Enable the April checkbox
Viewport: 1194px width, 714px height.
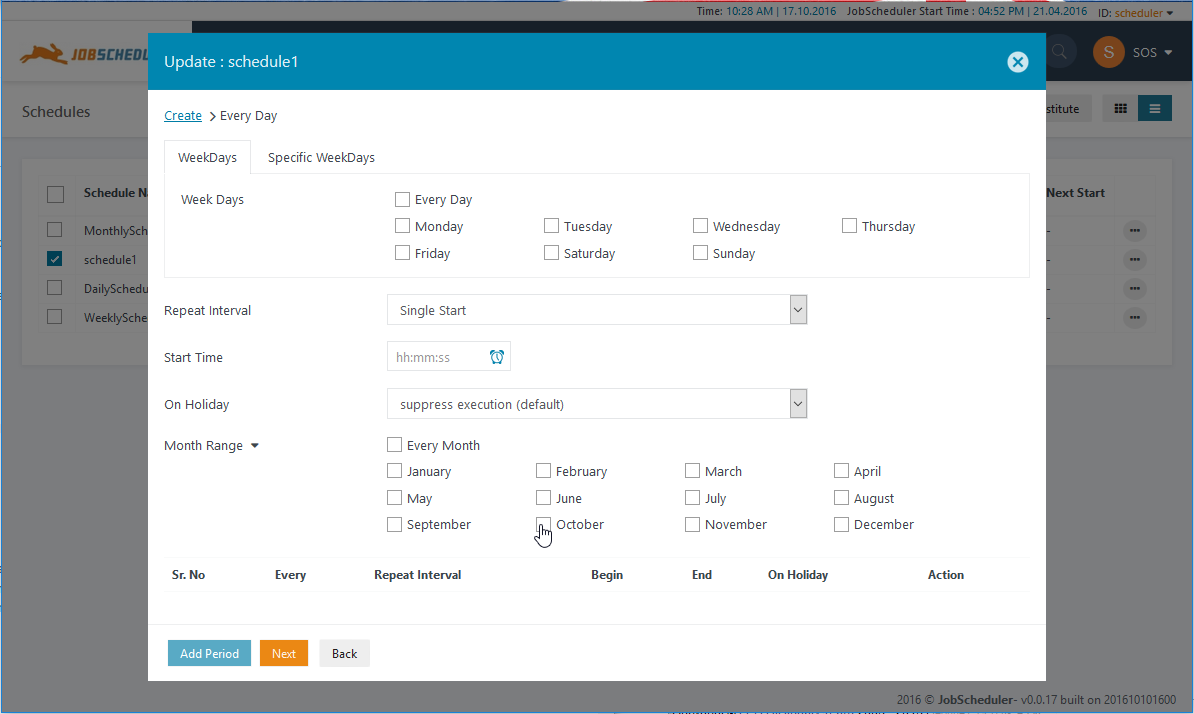tap(841, 471)
